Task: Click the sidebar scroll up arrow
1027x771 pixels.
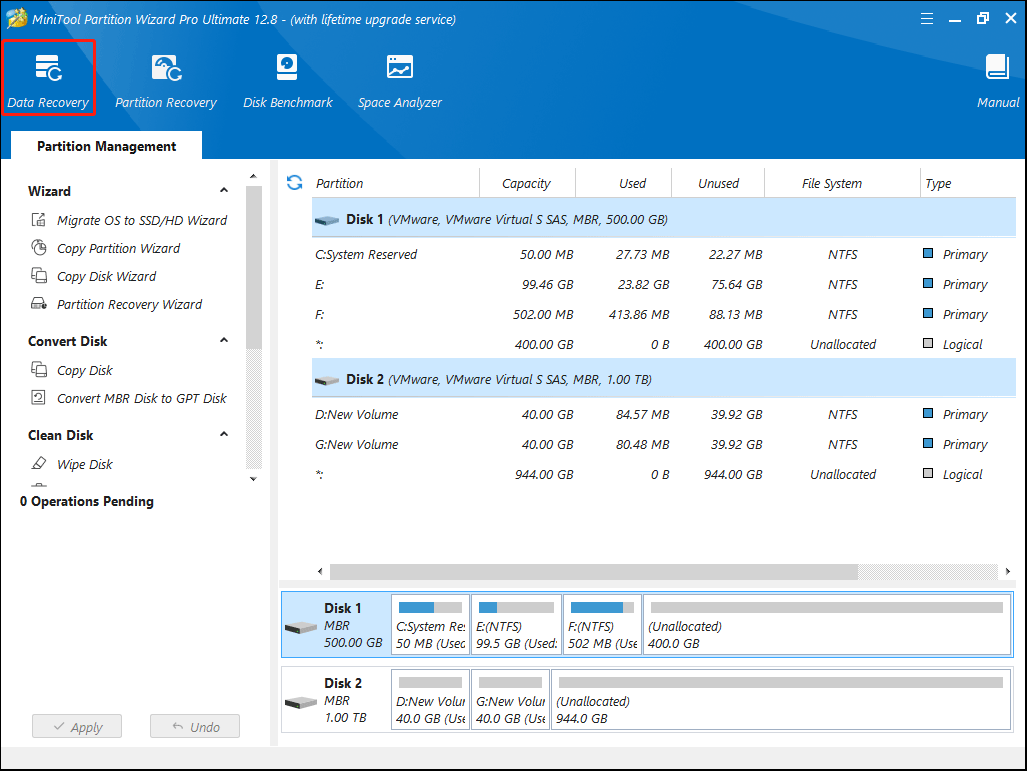Action: tap(253, 176)
